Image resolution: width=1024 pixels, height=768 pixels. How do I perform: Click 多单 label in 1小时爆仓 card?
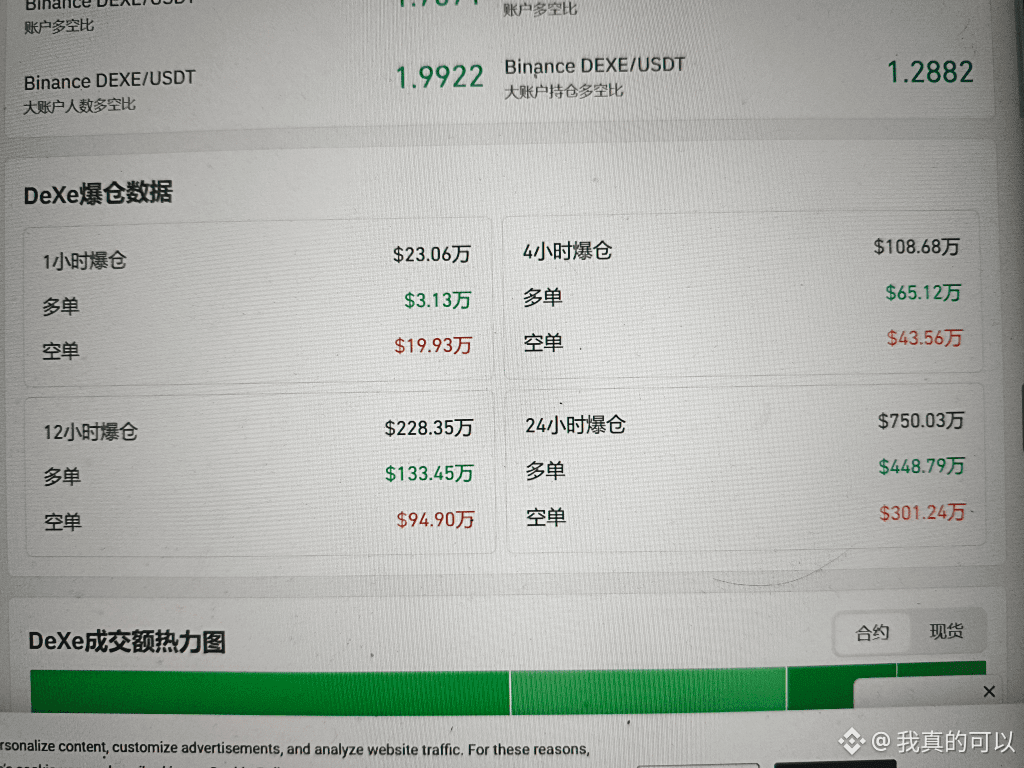coord(61,306)
